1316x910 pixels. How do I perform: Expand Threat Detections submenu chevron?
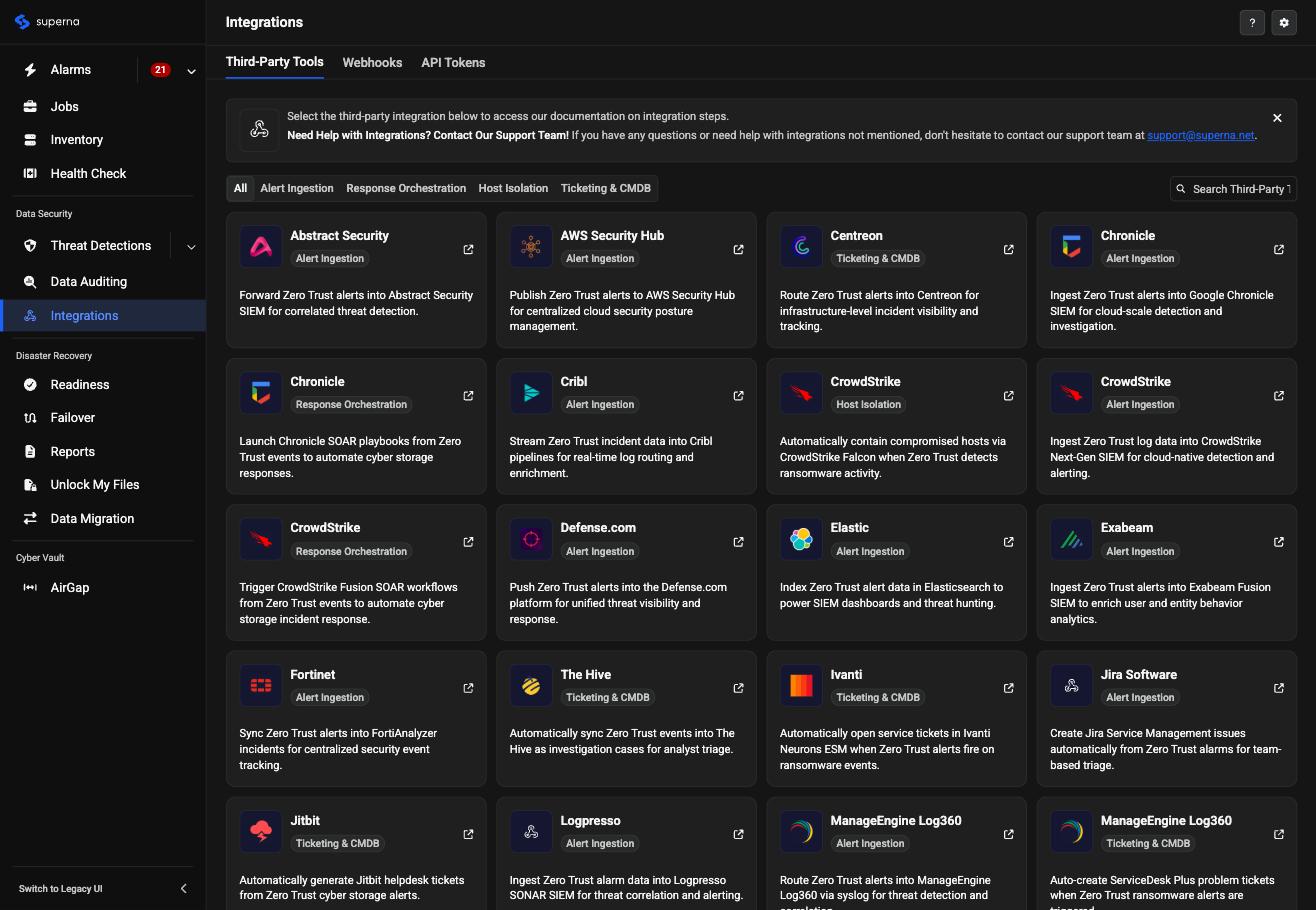pos(191,246)
